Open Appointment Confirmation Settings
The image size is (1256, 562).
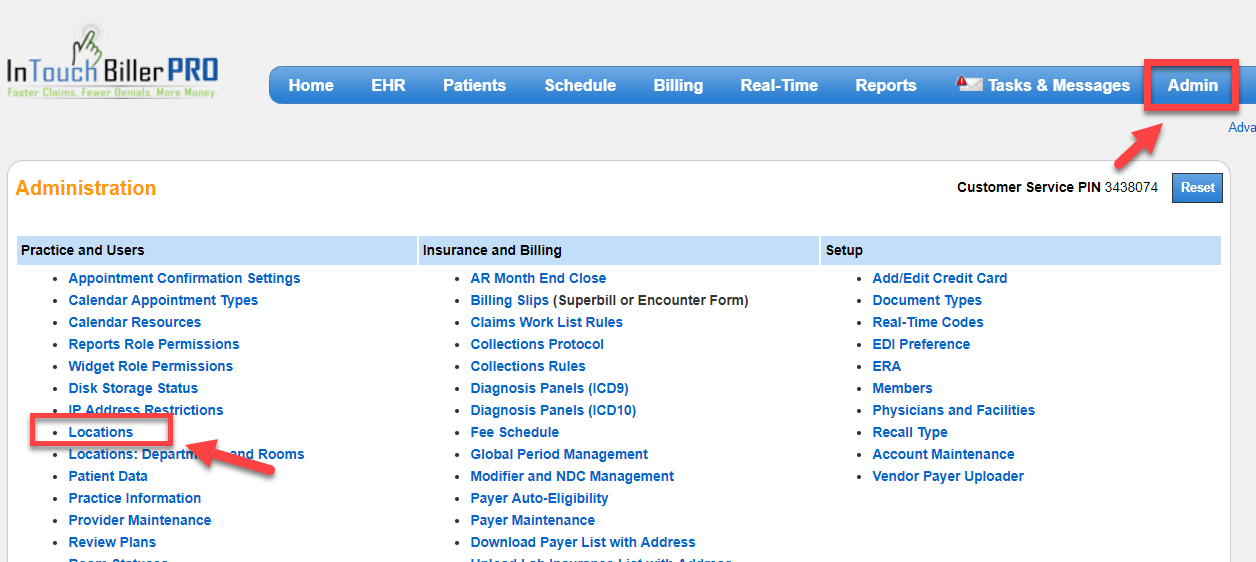coord(184,278)
